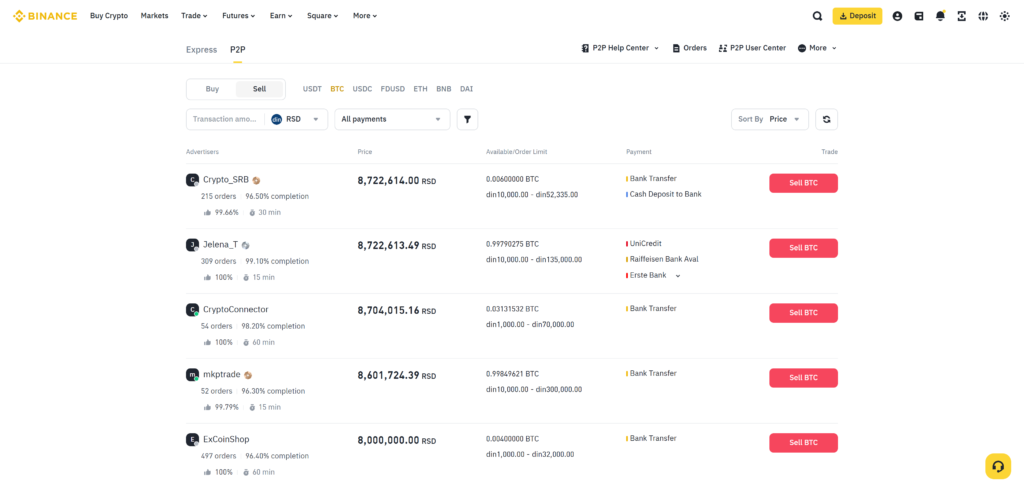Open the search magnifier icon
The image size is (1024, 488).
[817, 16]
